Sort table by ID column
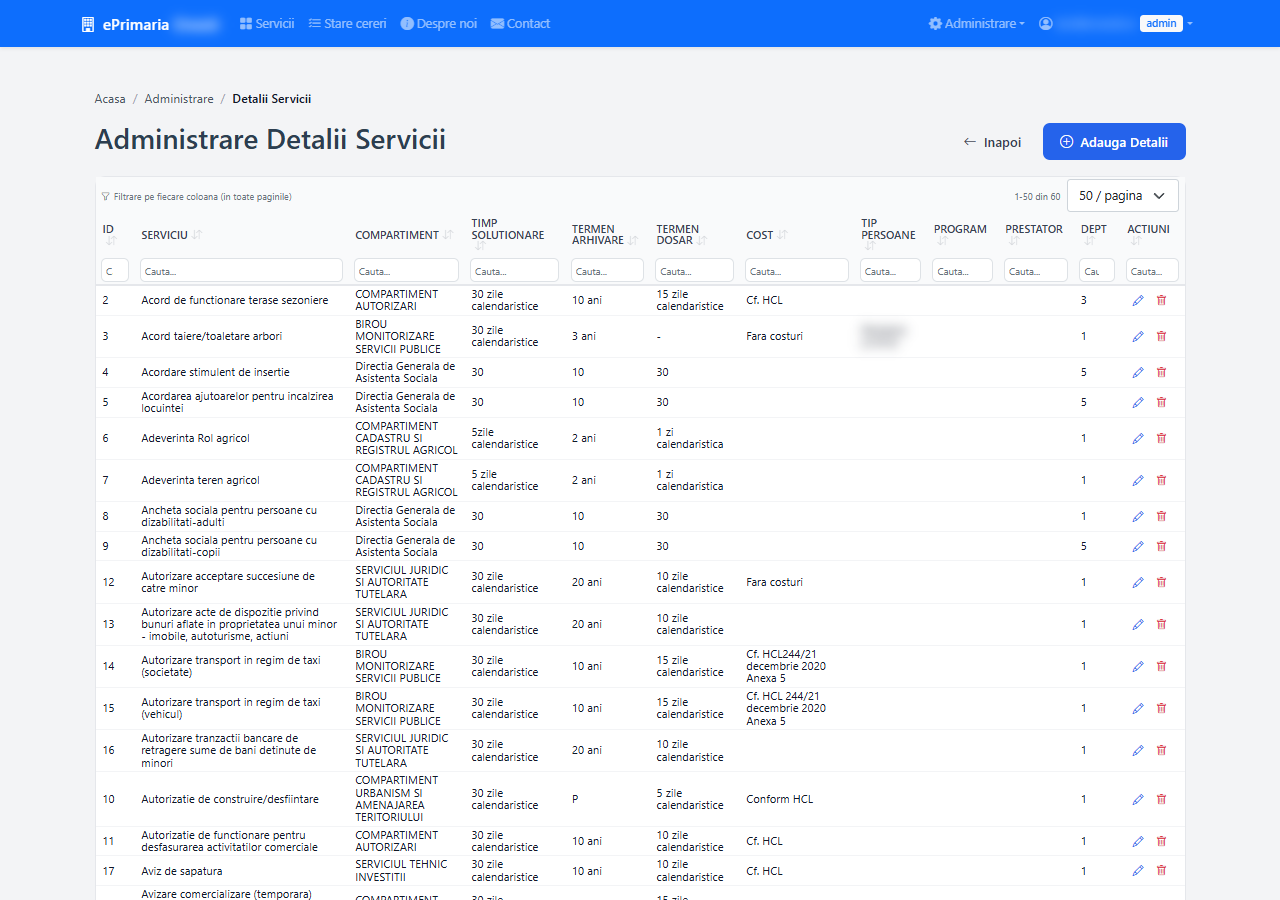The image size is (1280, 900). click(x=111, y=241)
